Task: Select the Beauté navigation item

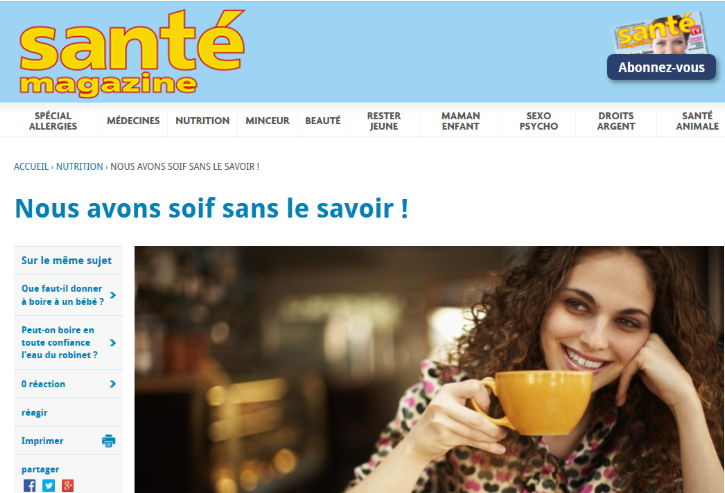Action: (x=323, y=121)
